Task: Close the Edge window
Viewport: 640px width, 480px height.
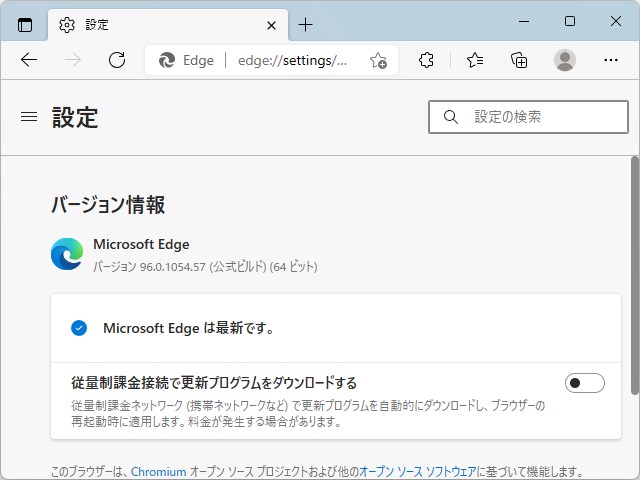Action: 616,21
